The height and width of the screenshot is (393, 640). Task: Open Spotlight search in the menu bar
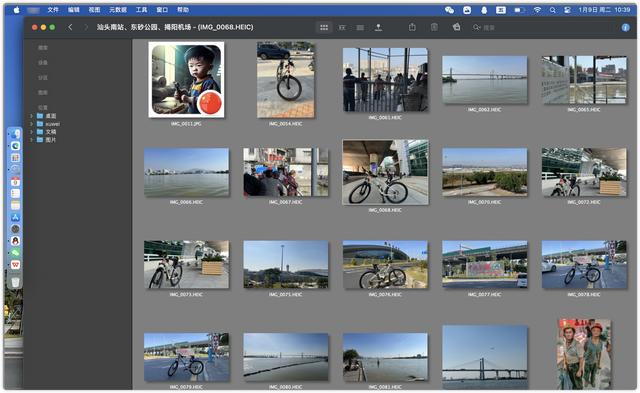point(552,10)
